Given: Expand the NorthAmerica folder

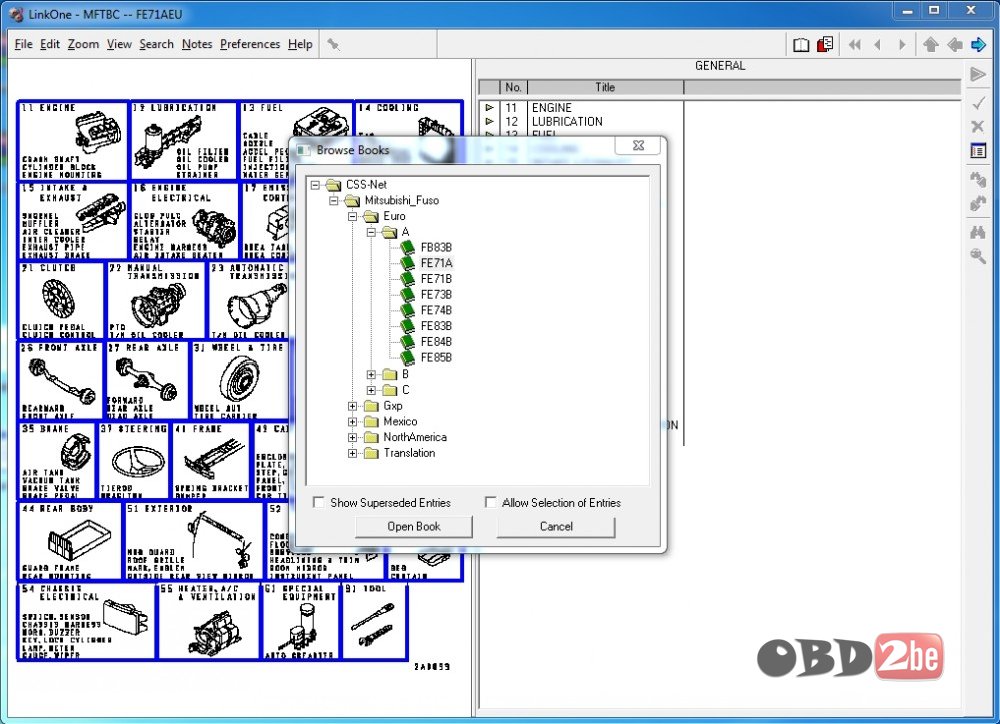Looking at the screenshot, I should [x=353, y=438].
